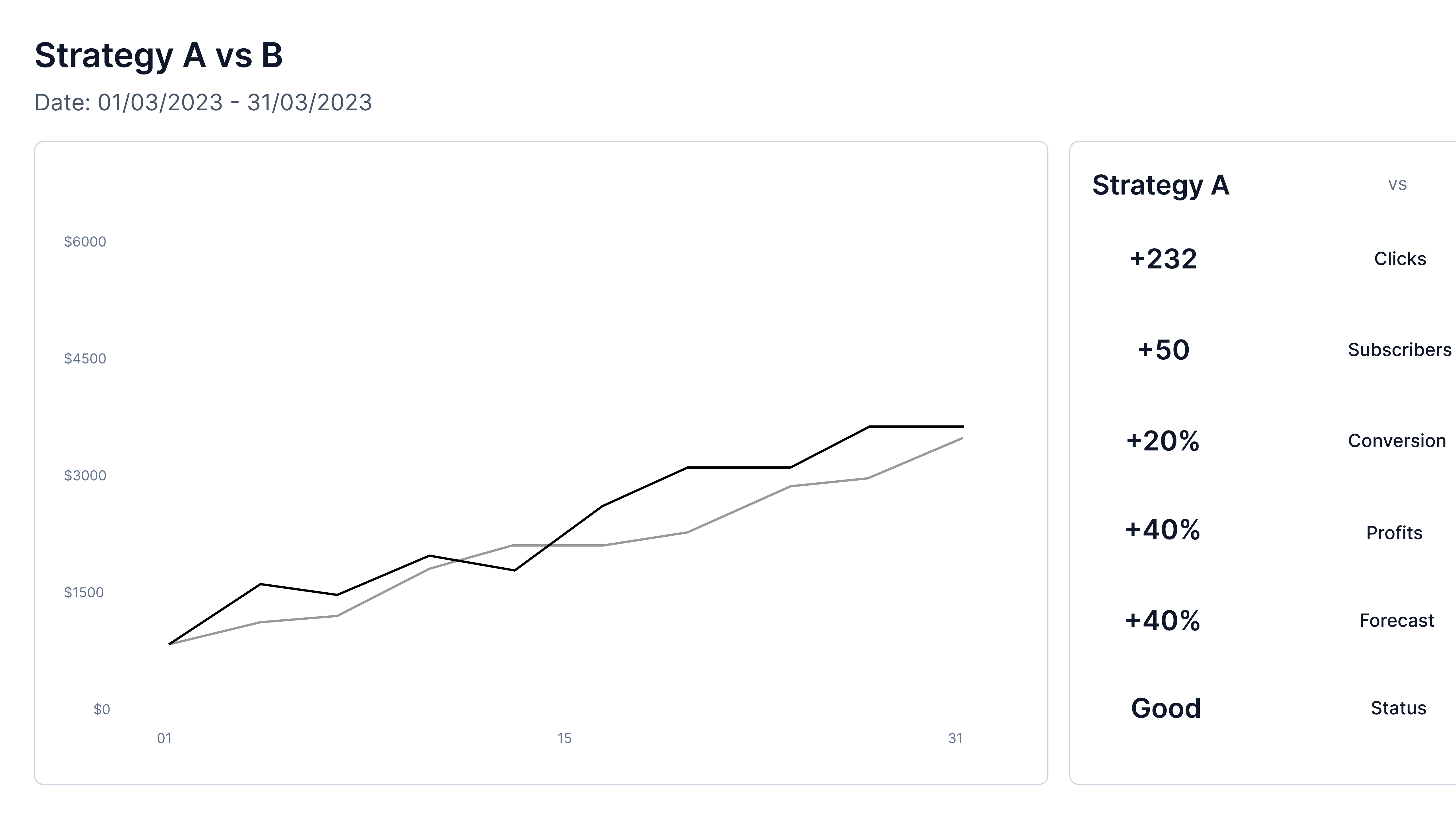Select the 31 date marker on x-axis
This screenshot has height=819, width=1456.
[x=955, y=739]
